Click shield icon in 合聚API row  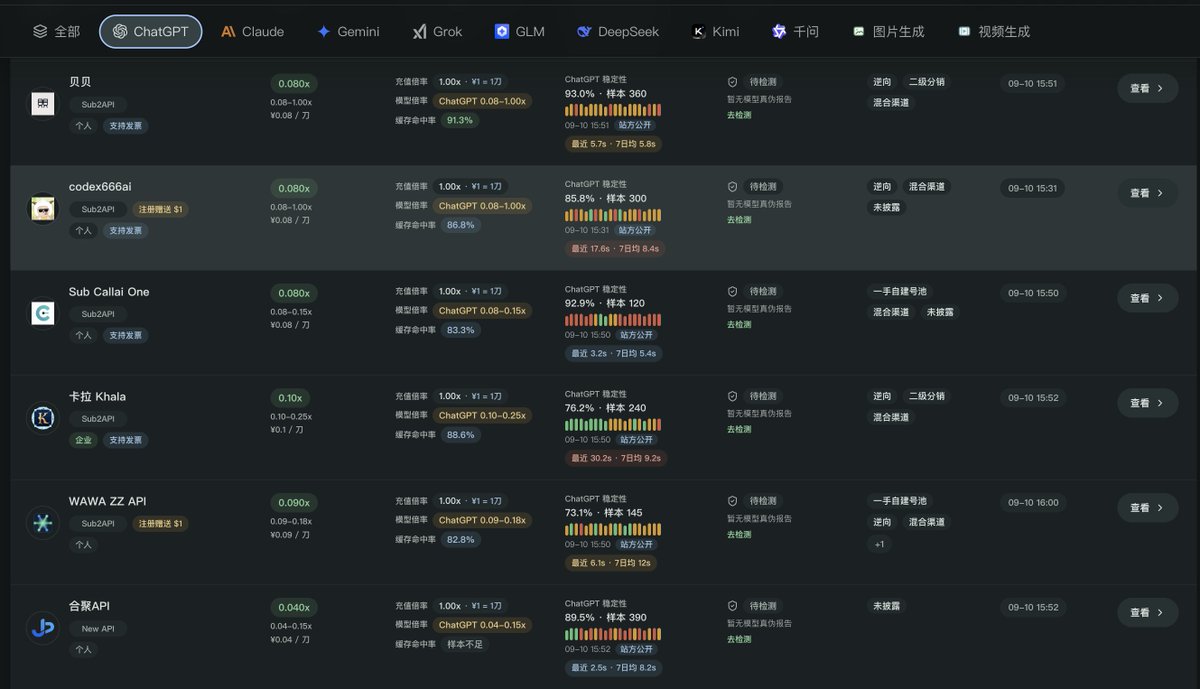click(x=733, y=606)
